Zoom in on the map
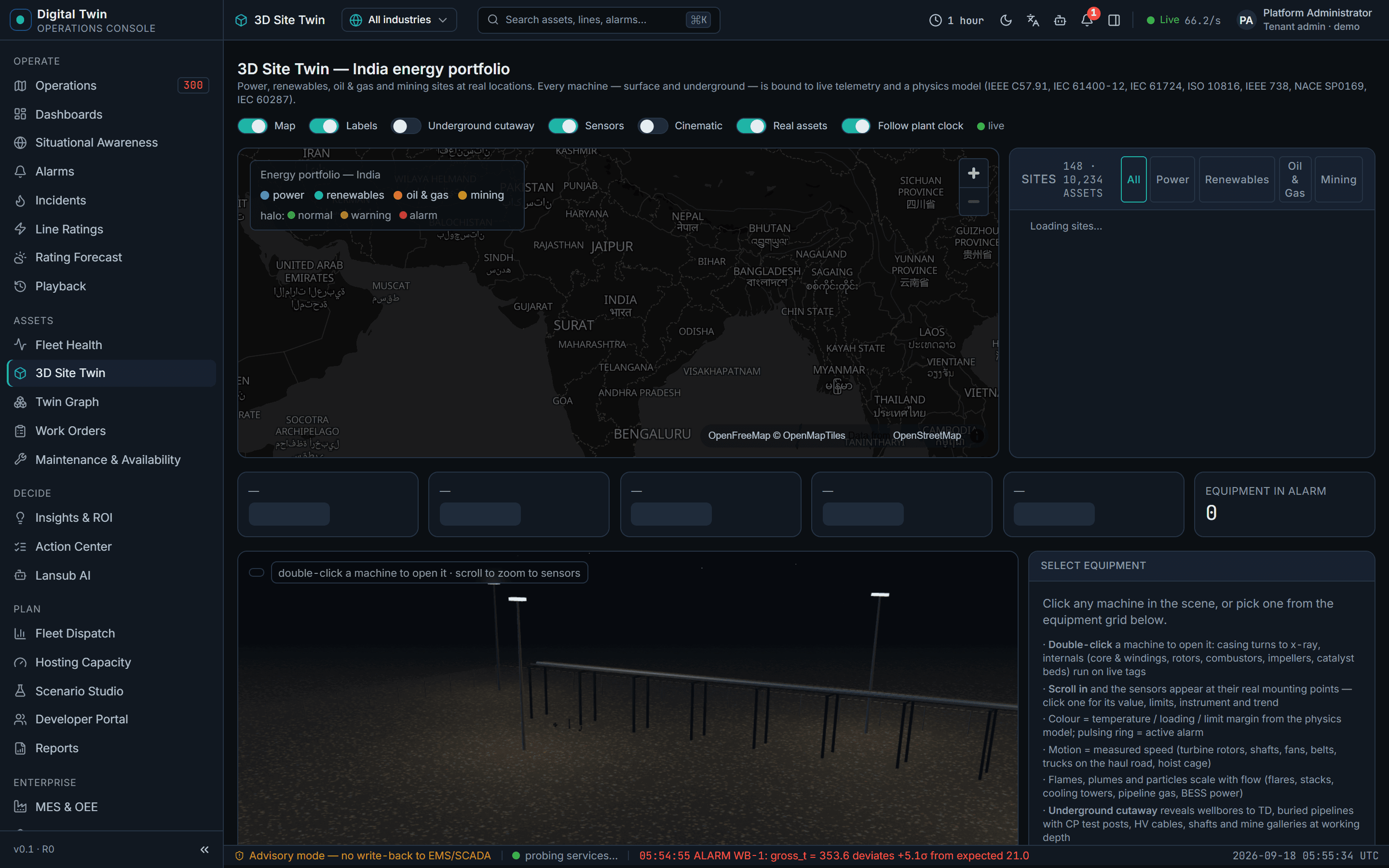 (x=973, y=173)
